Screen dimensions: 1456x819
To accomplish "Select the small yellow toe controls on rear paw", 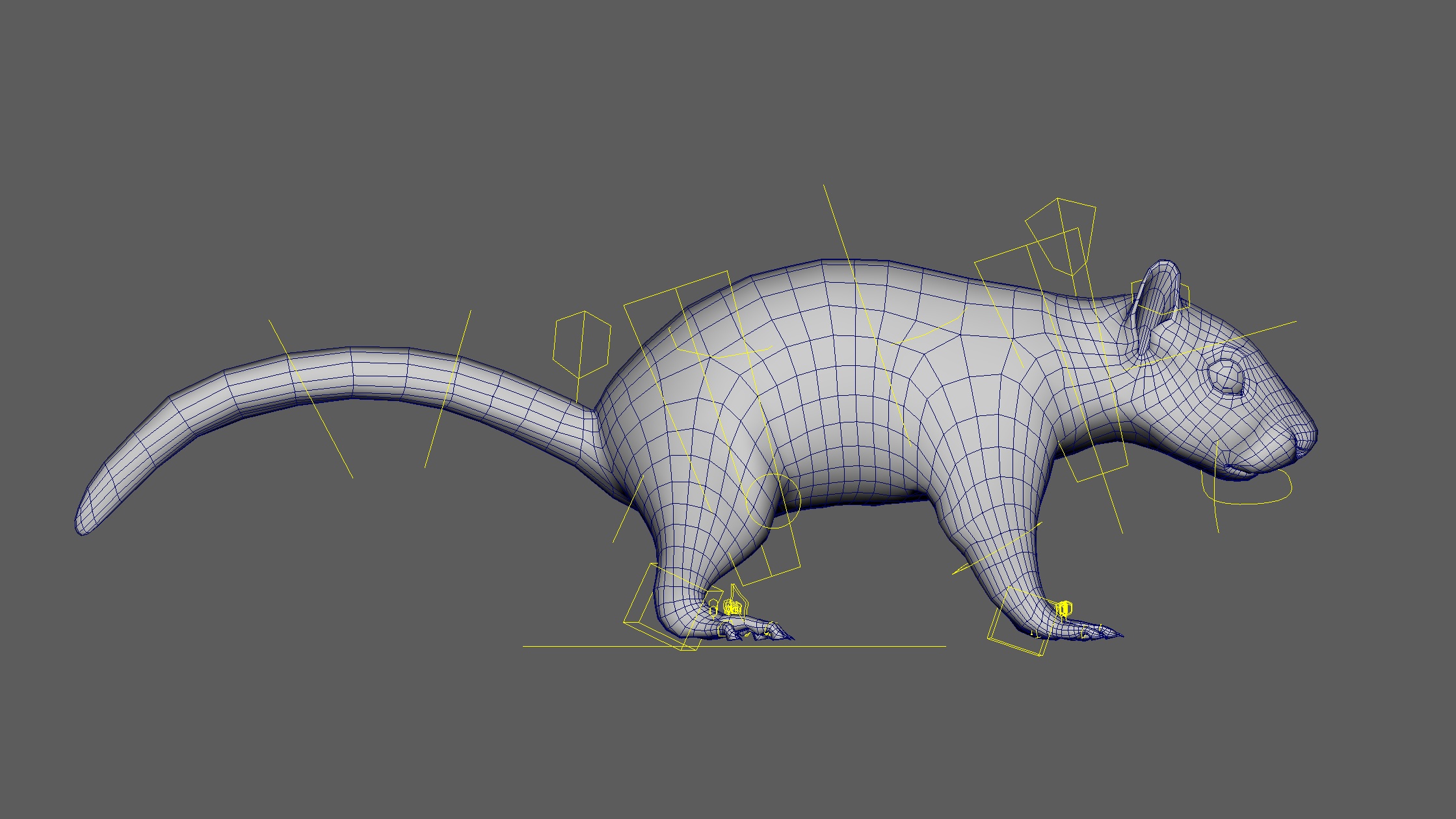I will [732, 608].
